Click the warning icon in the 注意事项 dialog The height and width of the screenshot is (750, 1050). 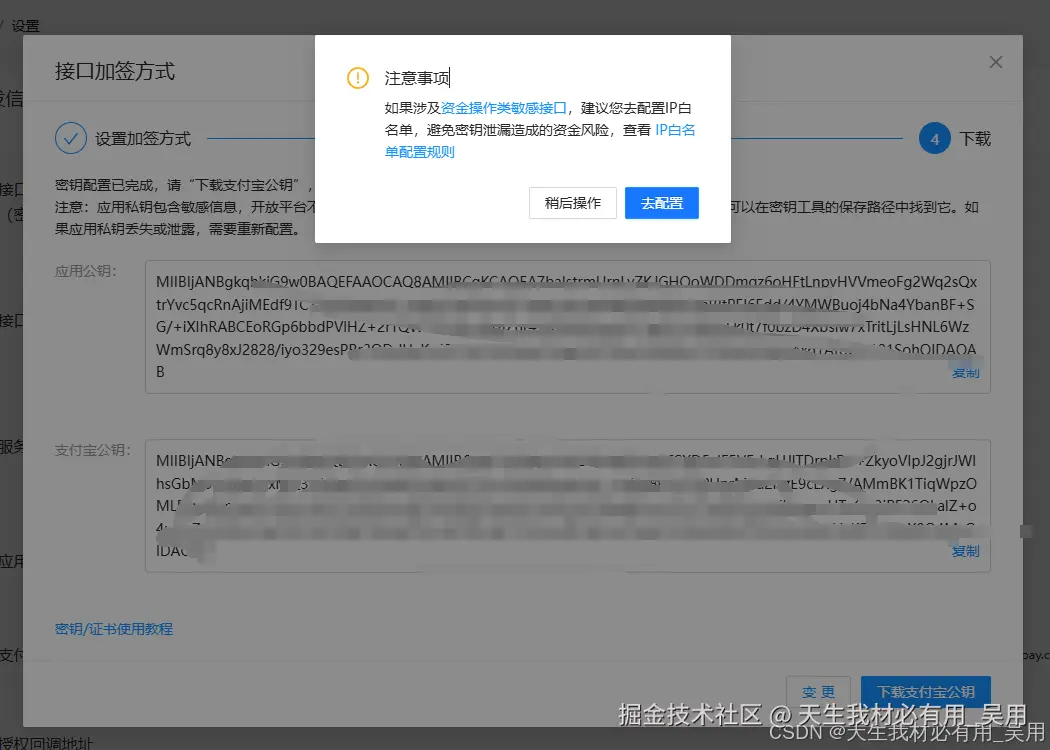click(x=357, y=76)
